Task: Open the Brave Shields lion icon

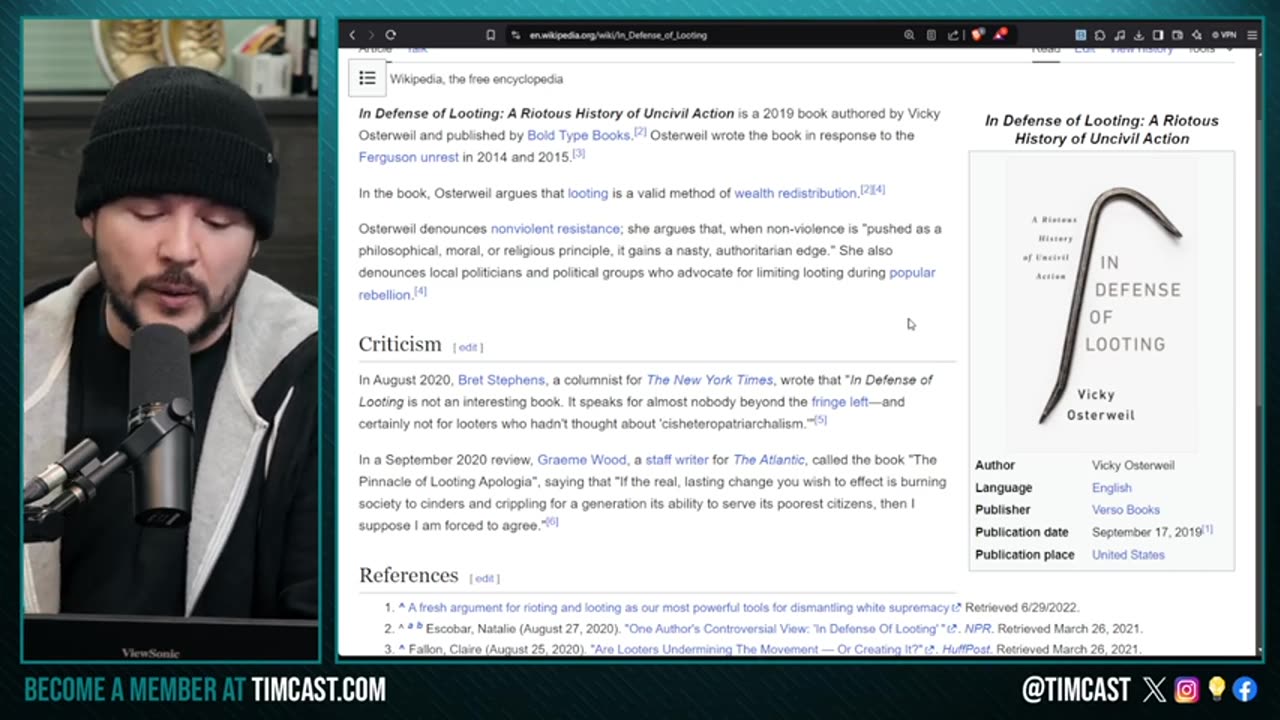Action: (x=979, y=35)
